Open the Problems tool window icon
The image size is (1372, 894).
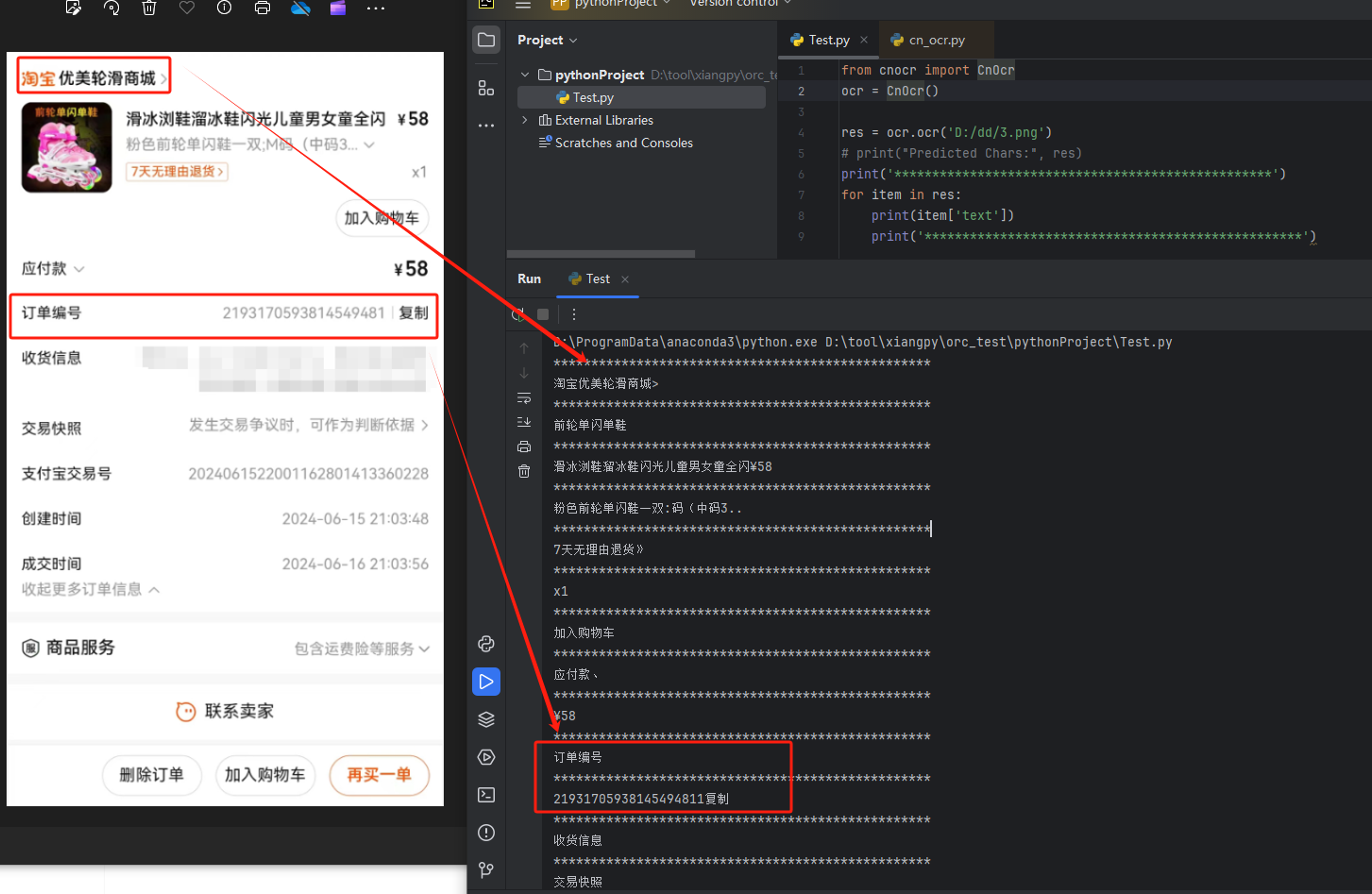(x=486, y=833)
